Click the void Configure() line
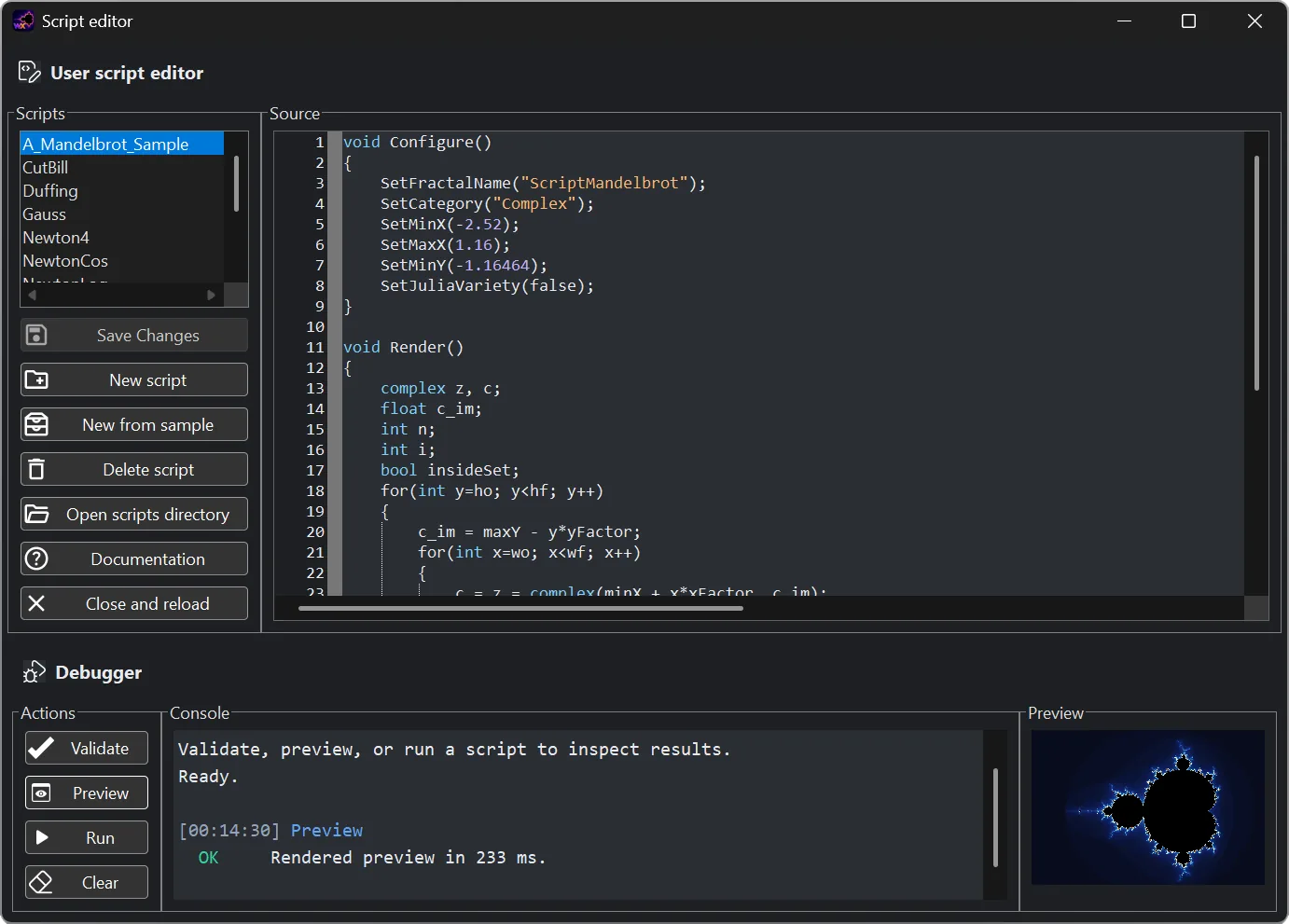This screenshot has height=924, width=1289. point(417,142)
